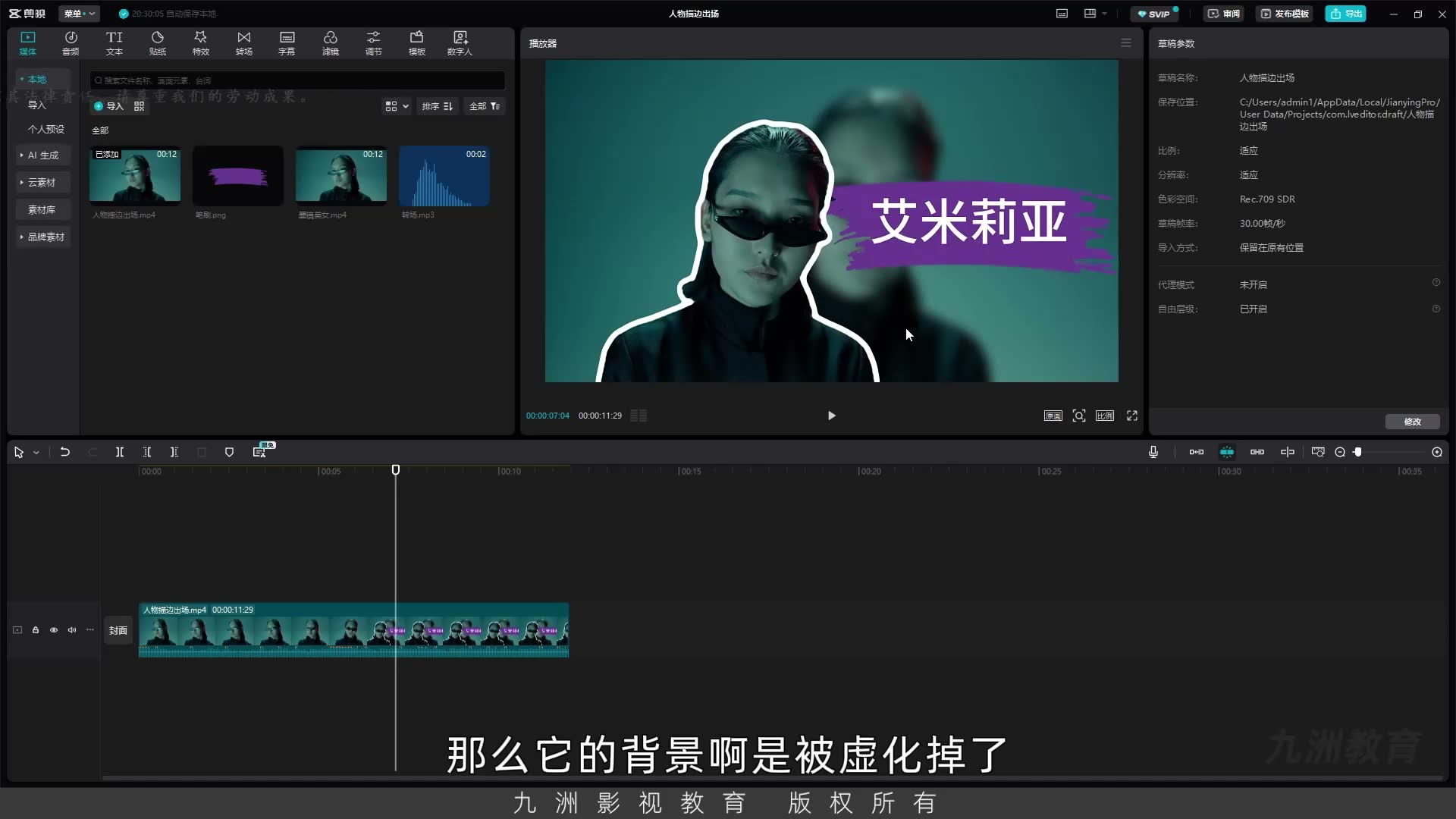Click the undo arrow in timeline toolbar
This screenshot has width=1456, height=819.
[65, 452]
